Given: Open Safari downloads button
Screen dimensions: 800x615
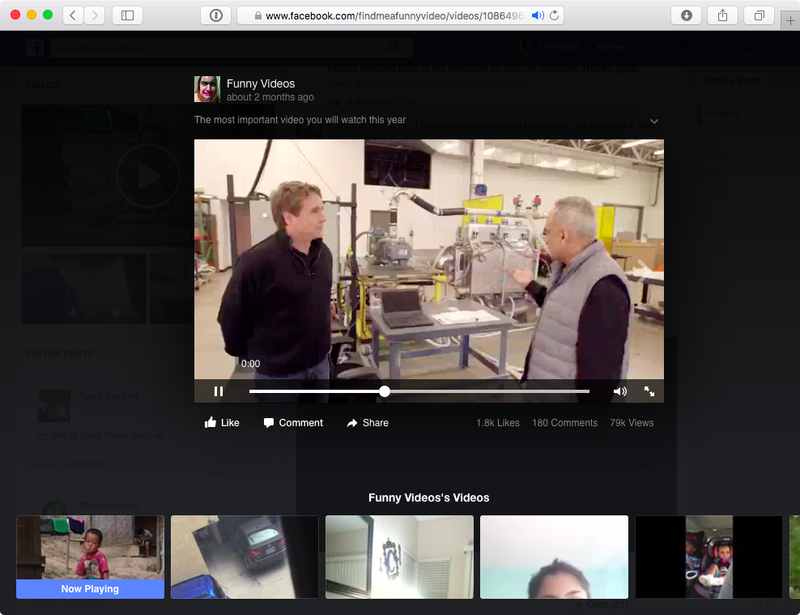Looking at the screenshot, I should click(x=686, y=15).
